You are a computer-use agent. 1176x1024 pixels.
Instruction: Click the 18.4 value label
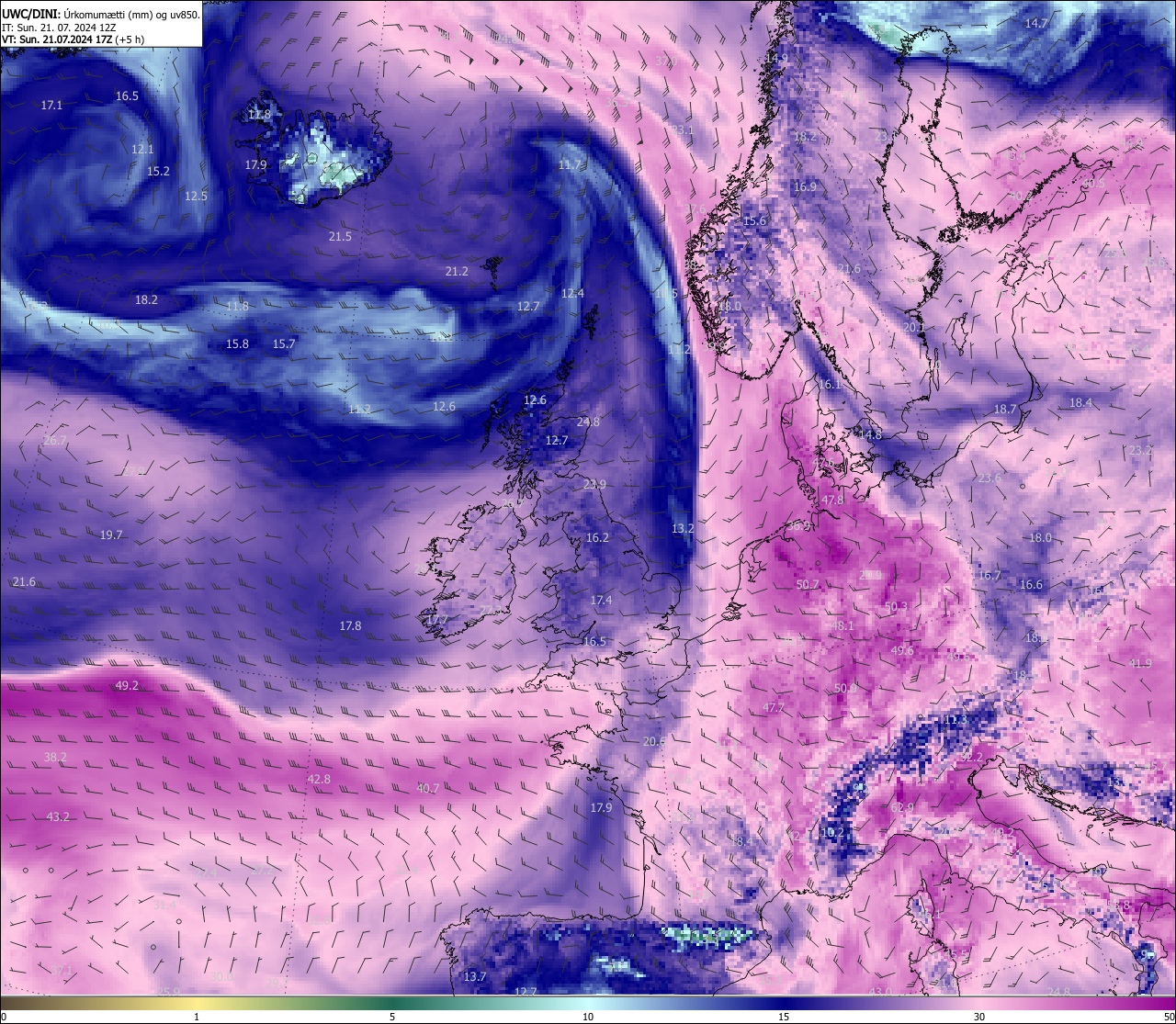(x=1080, y=402)
